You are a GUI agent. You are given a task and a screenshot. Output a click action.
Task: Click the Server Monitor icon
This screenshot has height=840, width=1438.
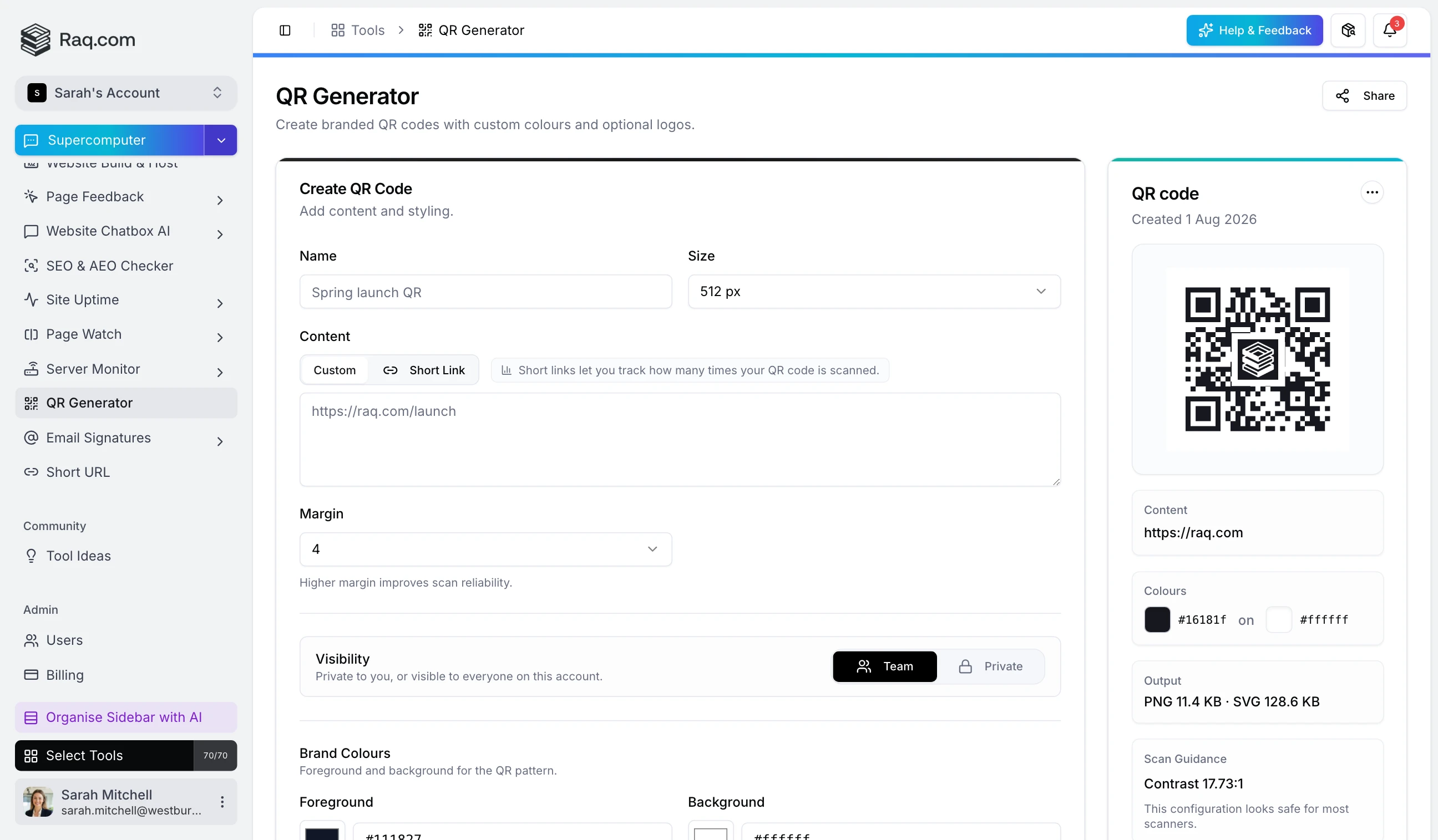click(31, 369)
